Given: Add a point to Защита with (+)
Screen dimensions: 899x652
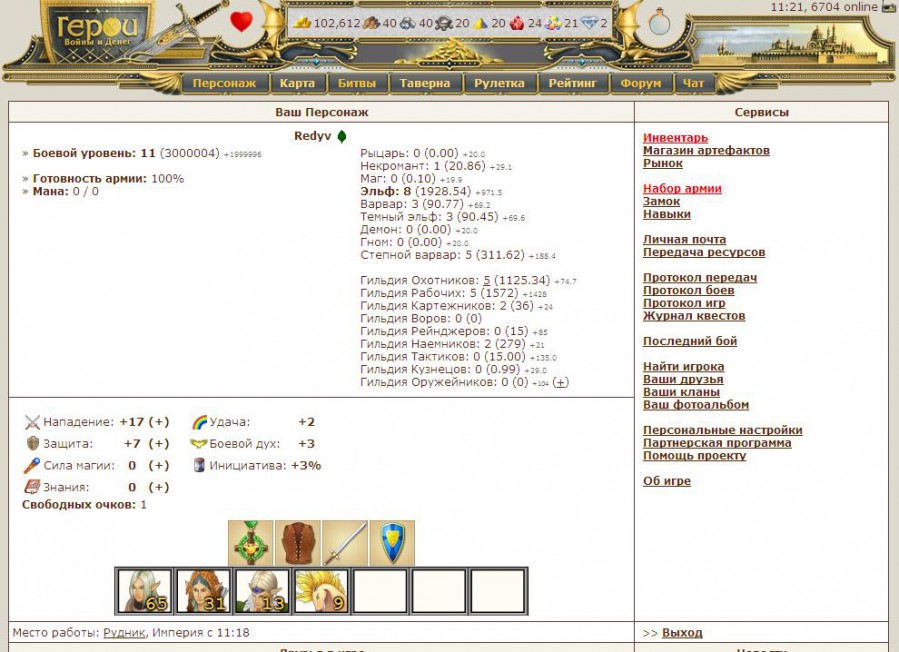Looking at the screenshot, I should pos(159,444).
